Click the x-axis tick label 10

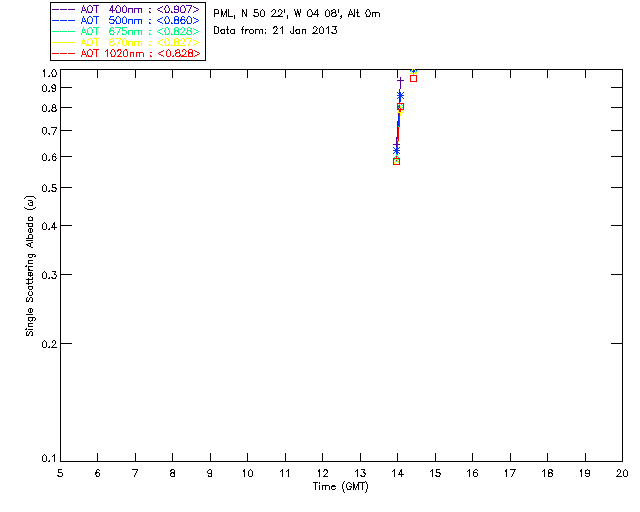247,473
